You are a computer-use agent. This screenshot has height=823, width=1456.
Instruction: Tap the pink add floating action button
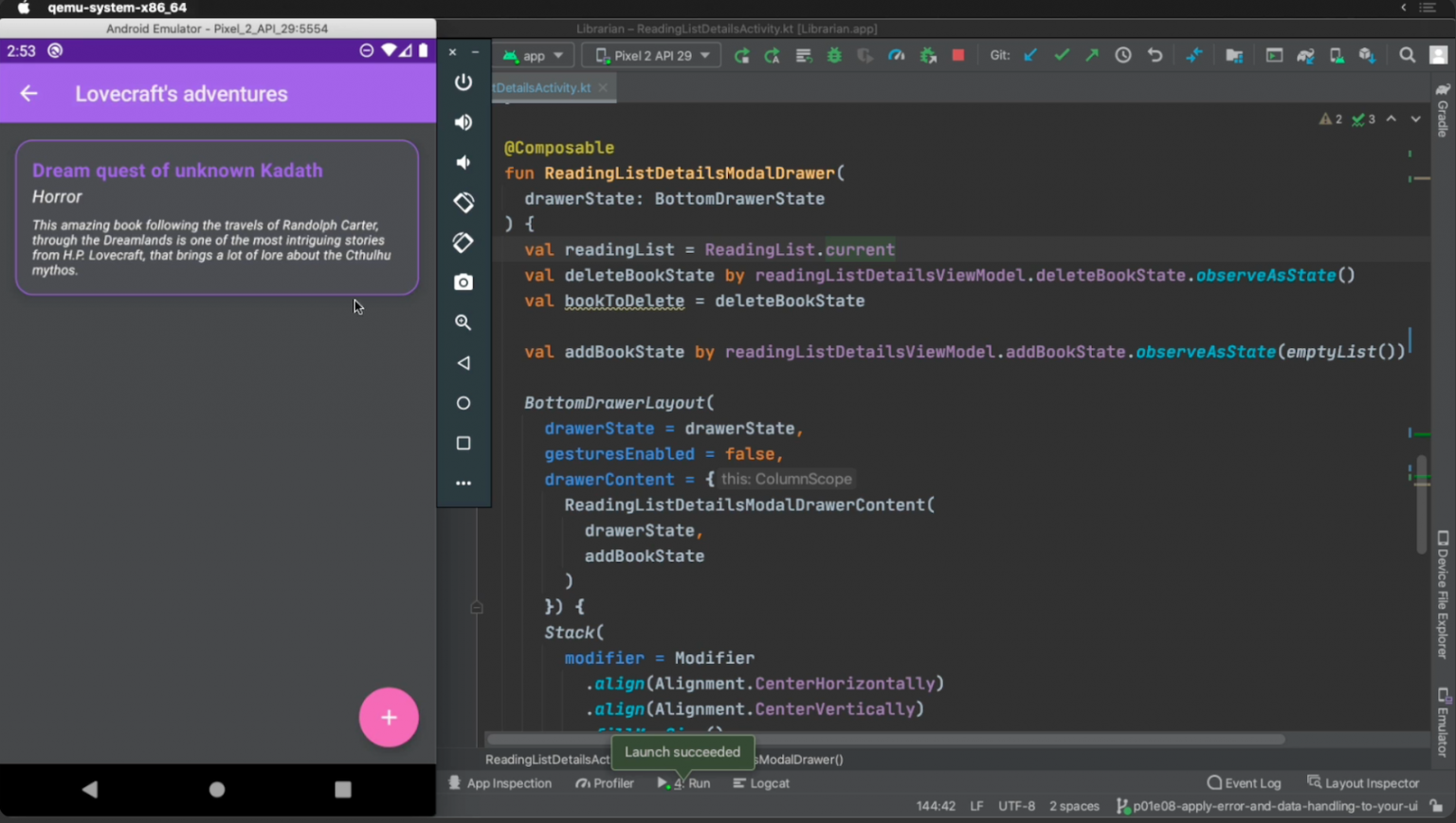click(x=389, y=718)
